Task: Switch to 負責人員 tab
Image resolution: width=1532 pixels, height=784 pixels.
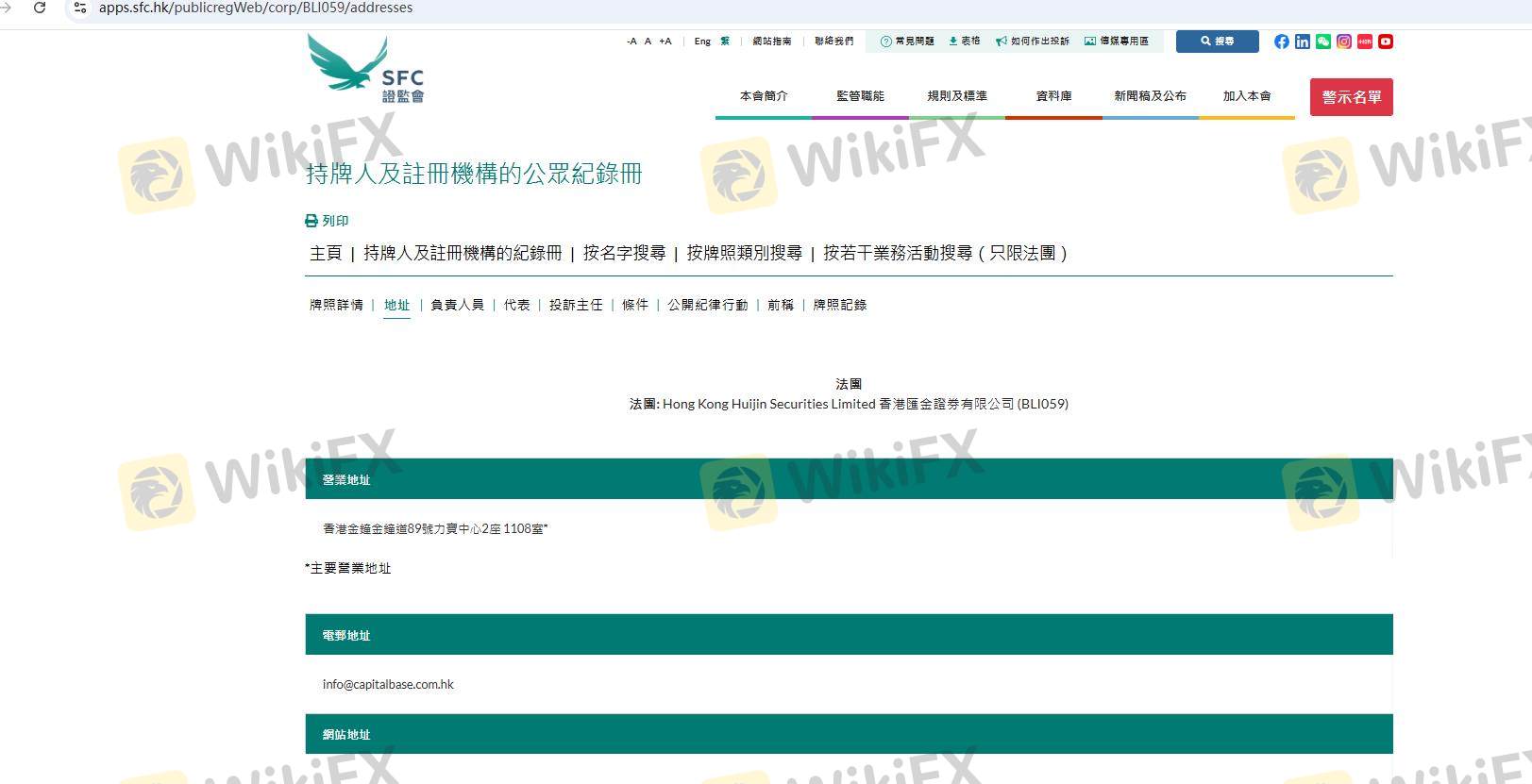Action: tap(457, 305)
